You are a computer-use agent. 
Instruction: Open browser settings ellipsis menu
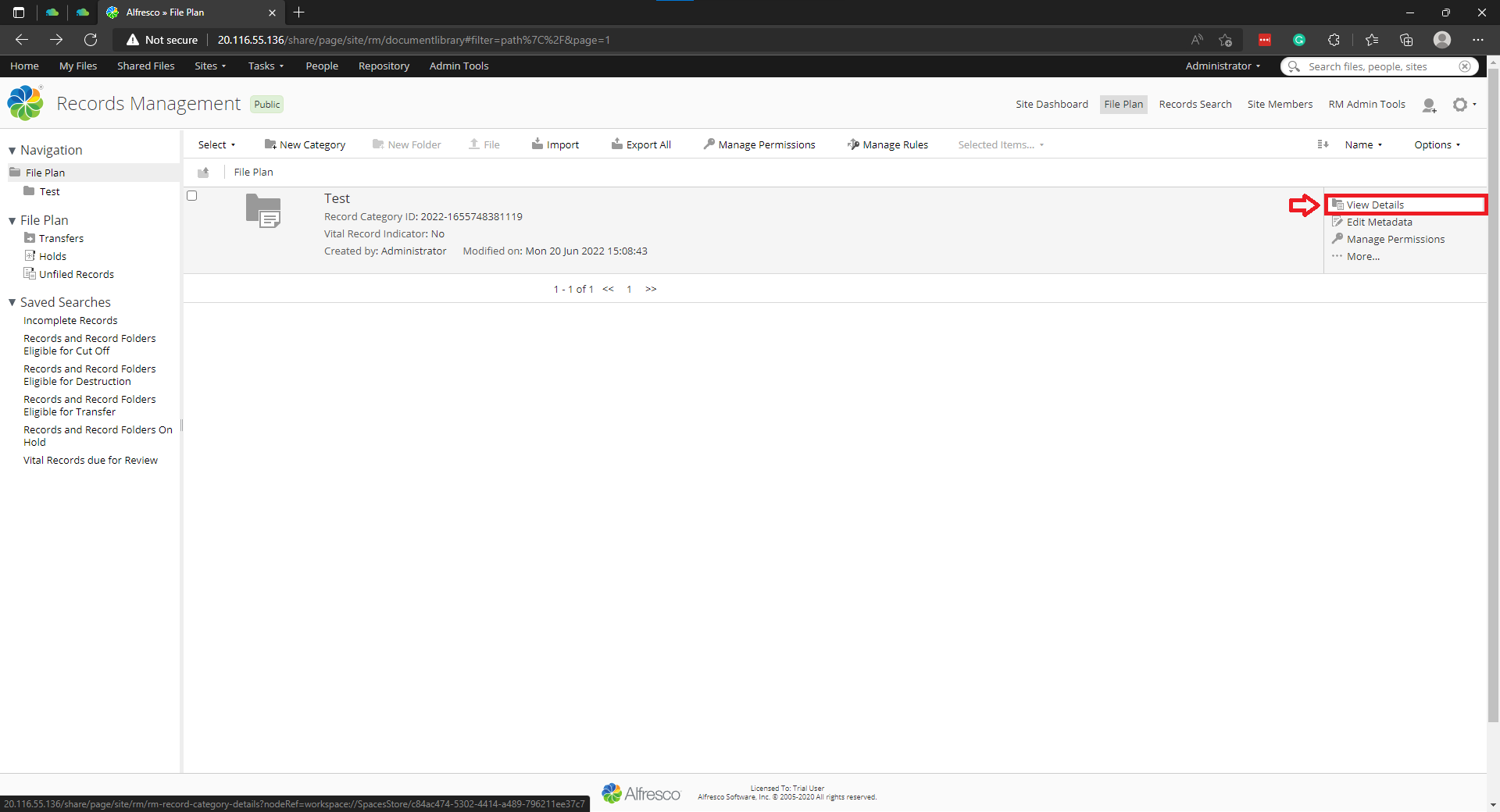pyautogui.click(x=1478, y=40)
